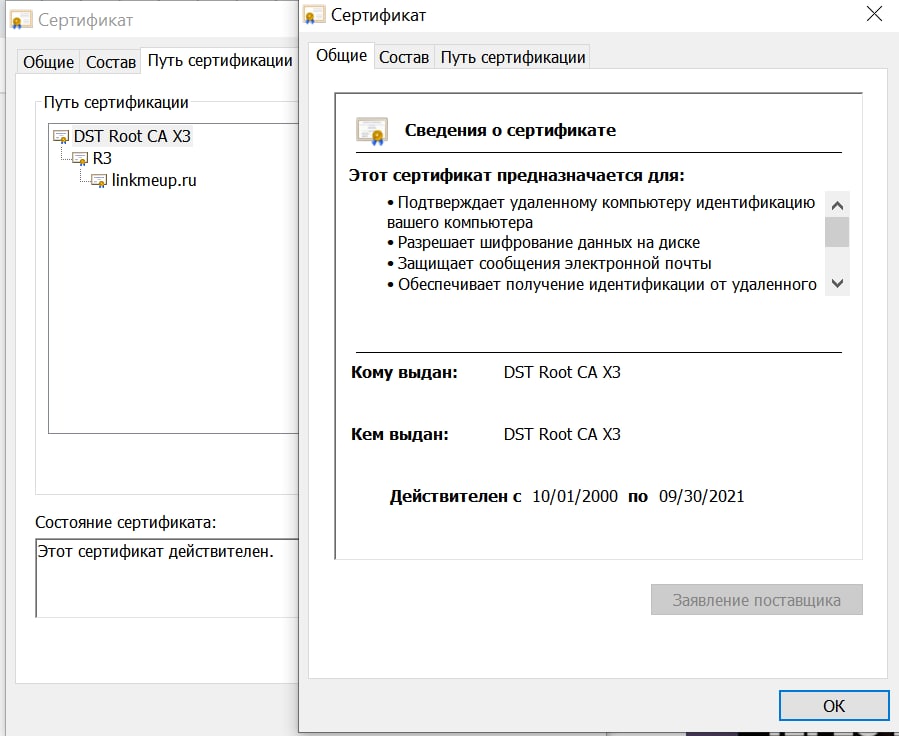This screenshot has height=736, width=899.
Task: Click the scrollbar thumb in purposes list
Action: (x=837, y=232)
